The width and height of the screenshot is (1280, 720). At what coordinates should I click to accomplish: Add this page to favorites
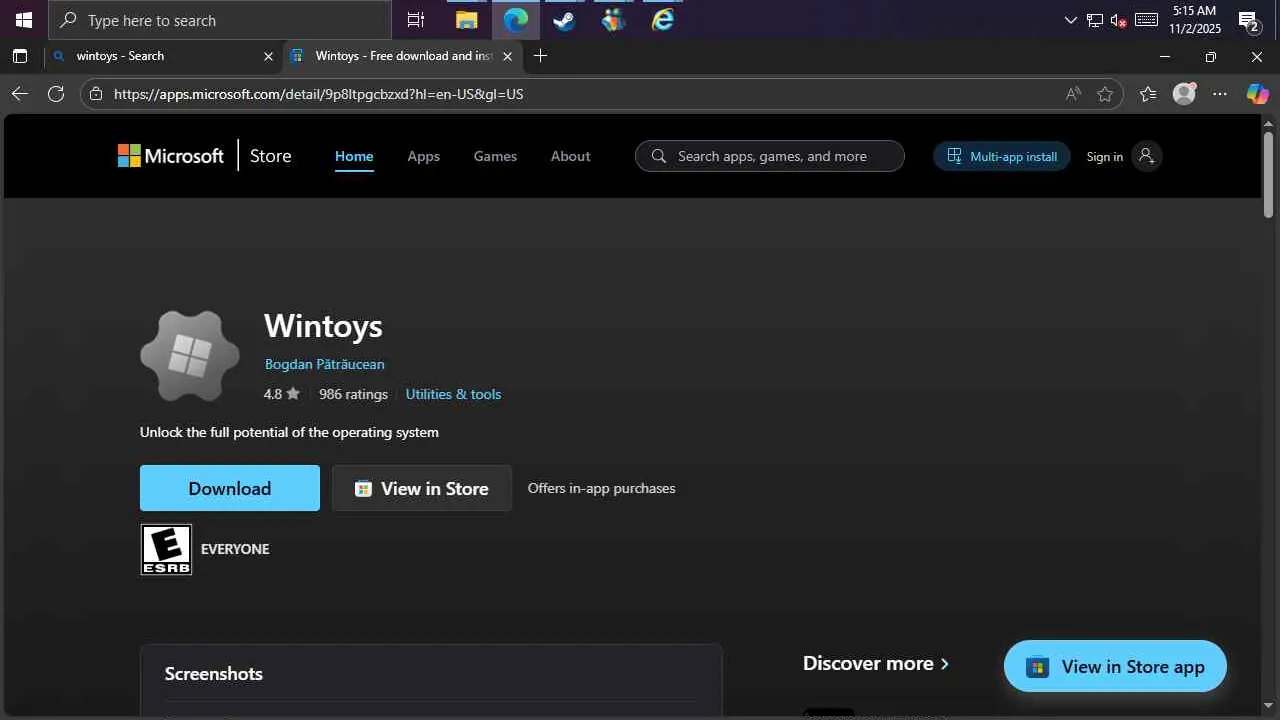coord(1105,94)
